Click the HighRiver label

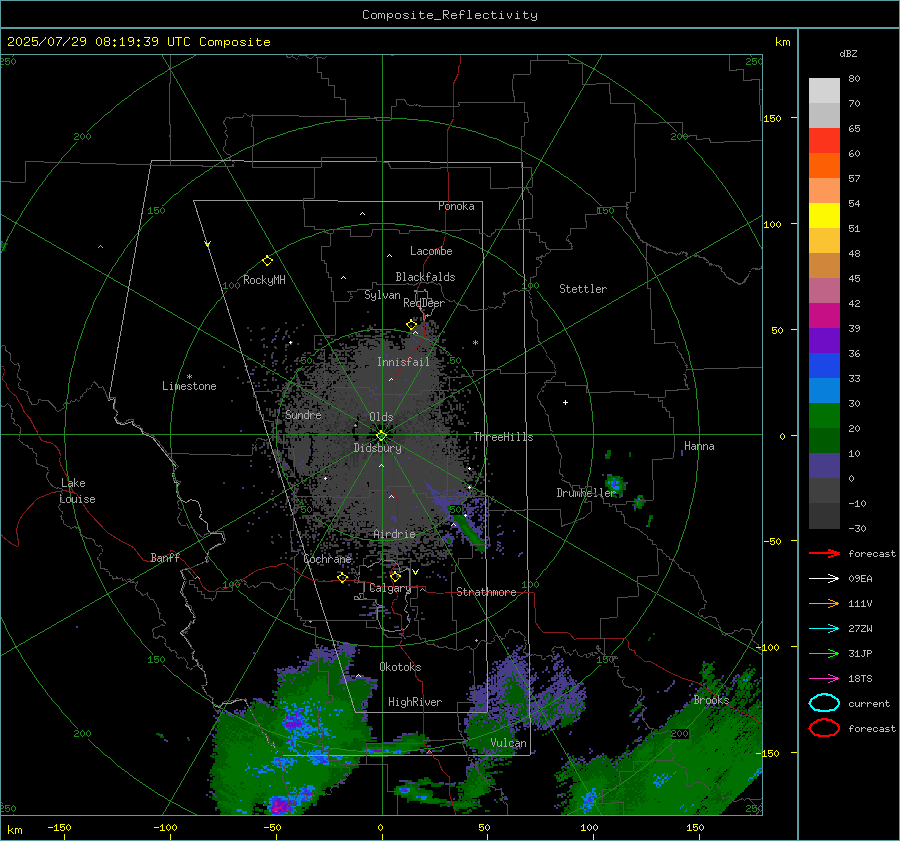415,702
